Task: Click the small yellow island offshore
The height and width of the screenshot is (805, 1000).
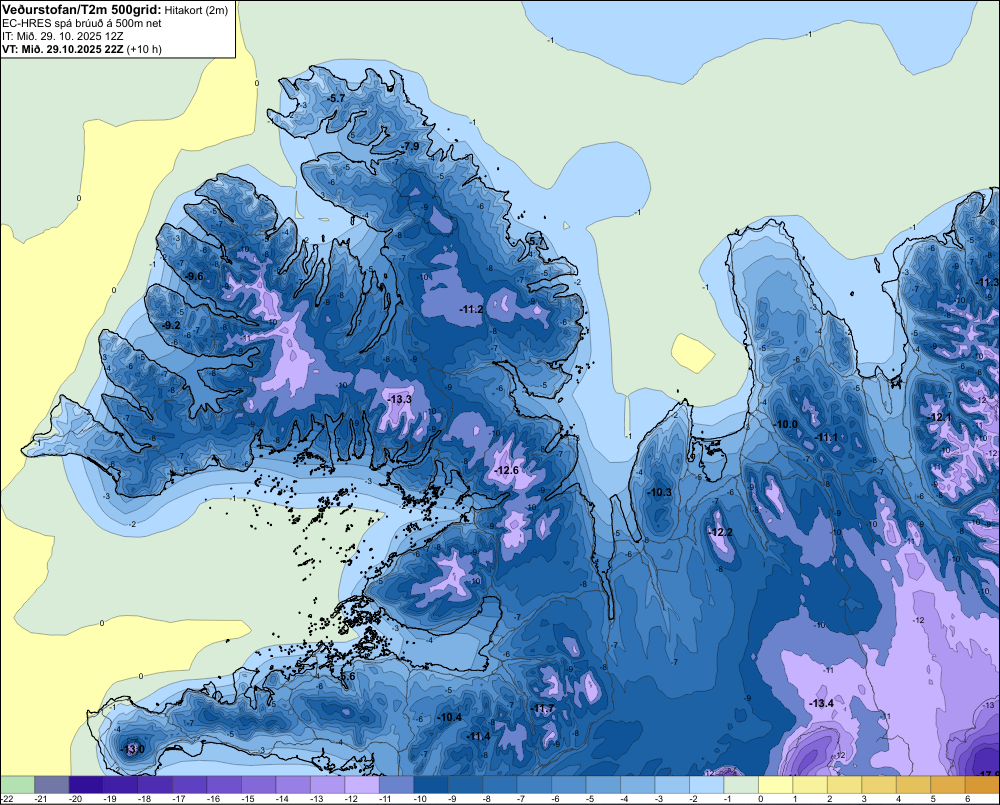Action: pyautogui.click(x=693, y=352)
